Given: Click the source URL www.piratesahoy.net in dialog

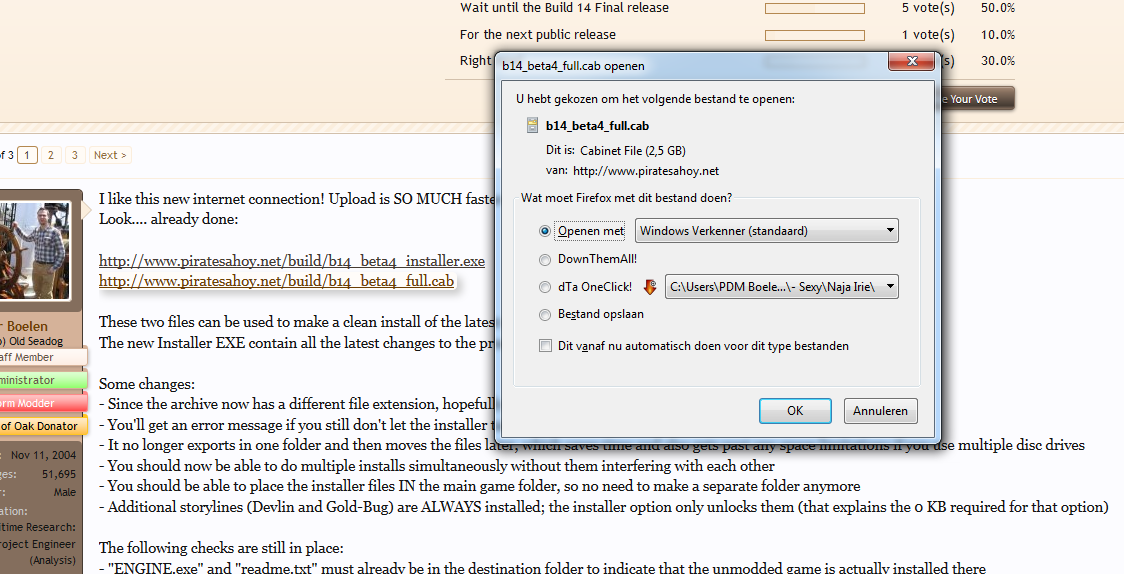Looking at the screenshot, I should 646,171.
